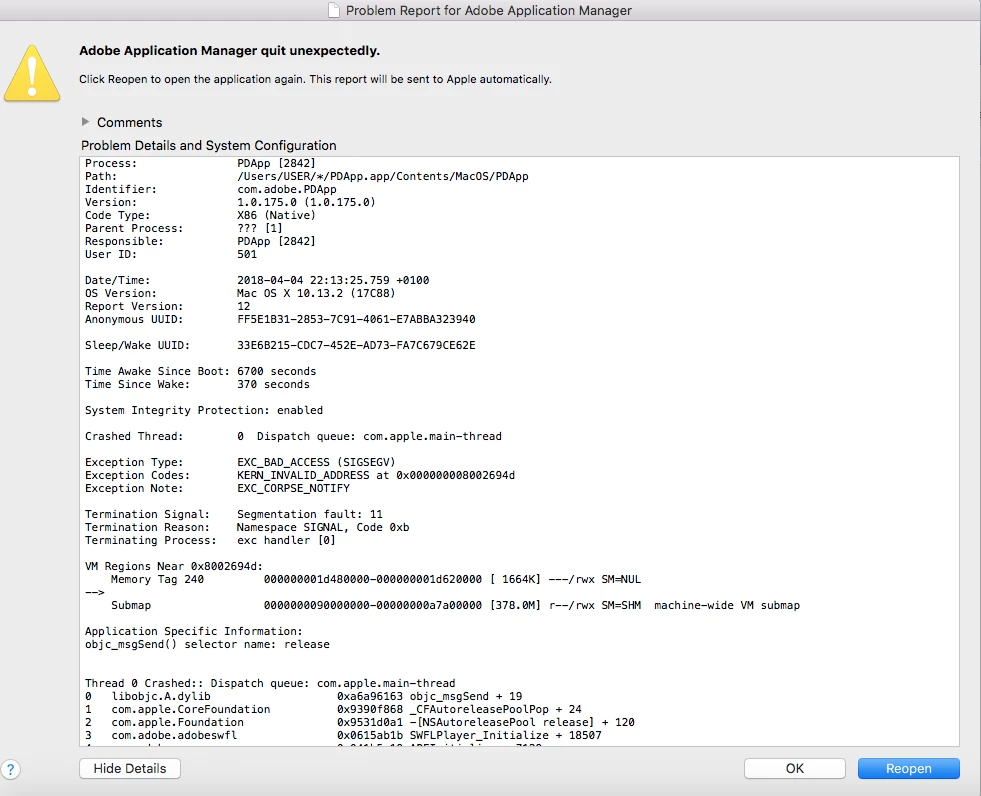The width and height of the screenshot is (981, 796).
Task: Click 'Adobe Application Manager quit unexpectedly.' heading
Action: tap(230, 51)
